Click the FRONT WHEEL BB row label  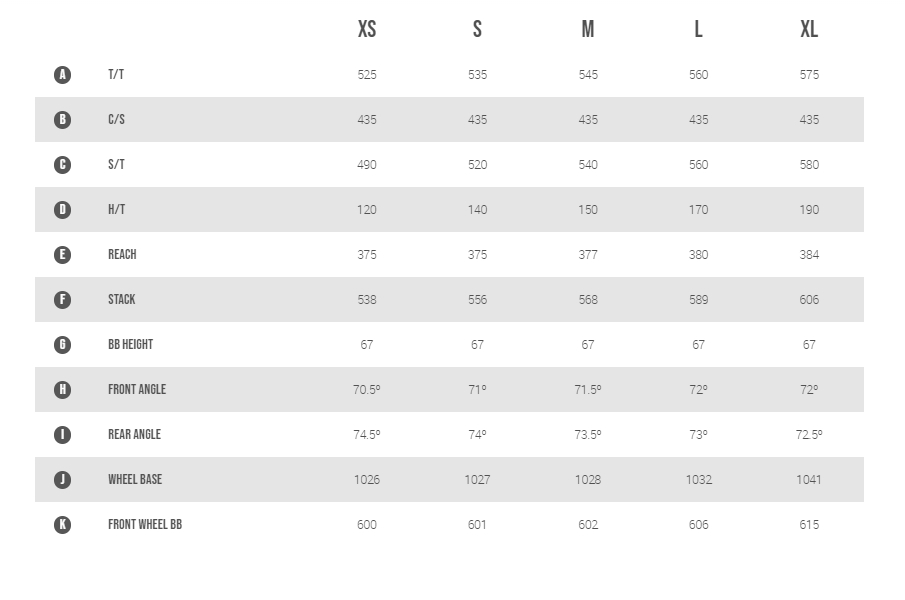[145, 524]
